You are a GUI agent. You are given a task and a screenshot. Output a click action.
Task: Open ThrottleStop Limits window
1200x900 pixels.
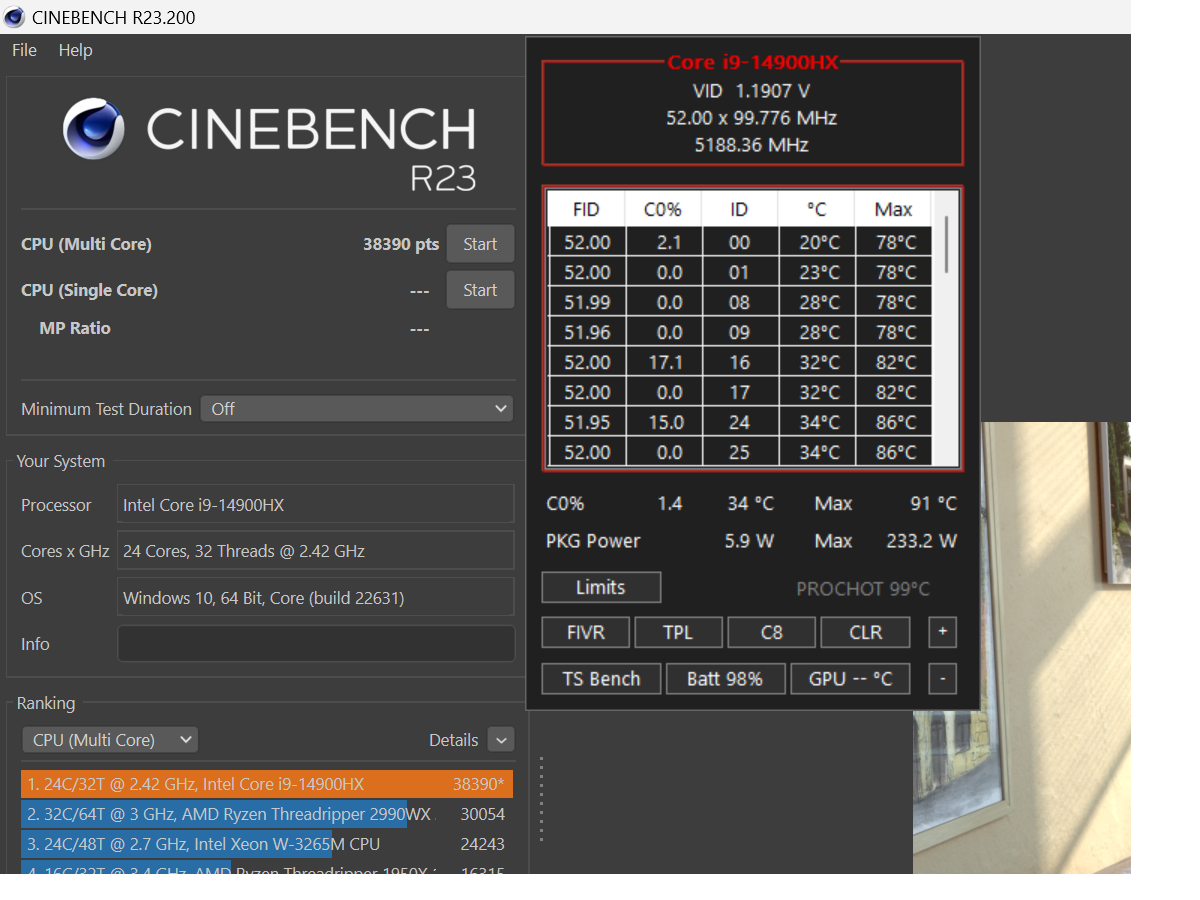[601, 587]
